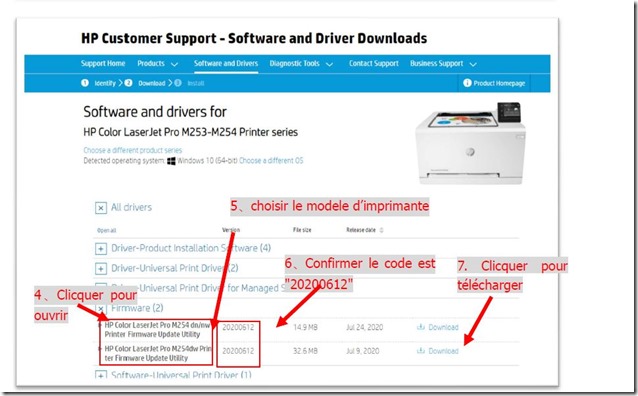Screen dimensions: 638x396
Task: Expand the Business Support chevron
Action: 472,64
